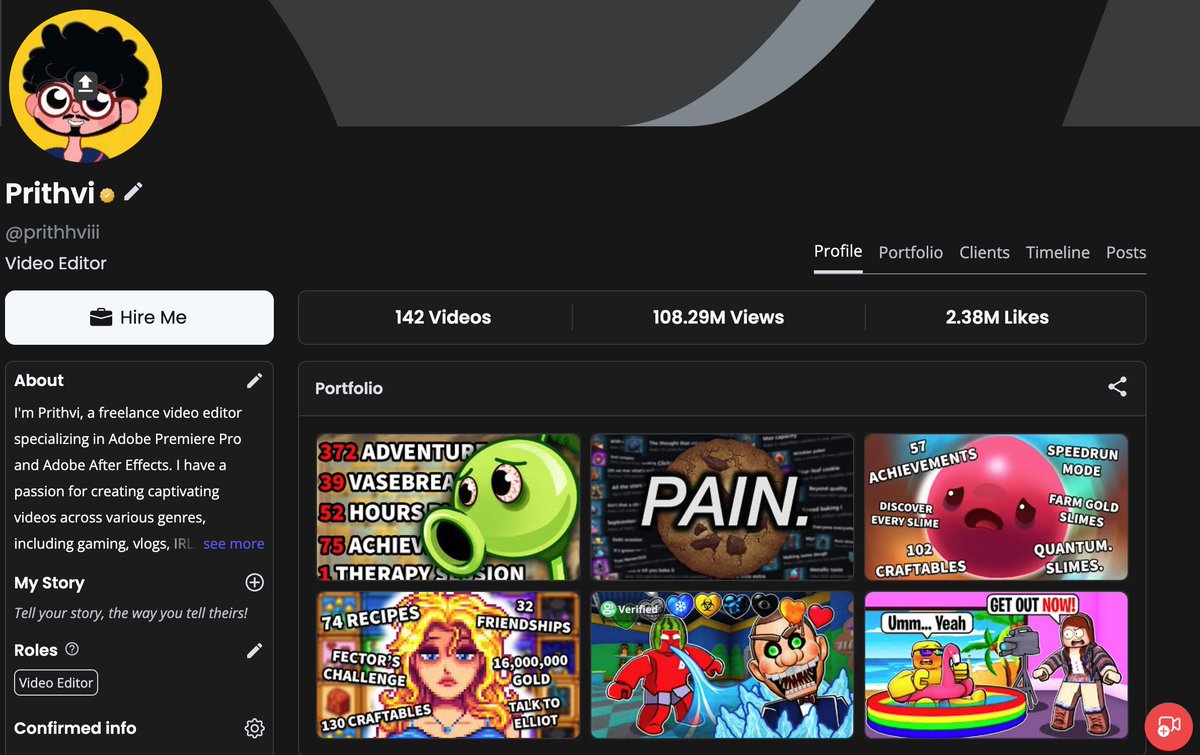Click the Hire Me button

139,317
